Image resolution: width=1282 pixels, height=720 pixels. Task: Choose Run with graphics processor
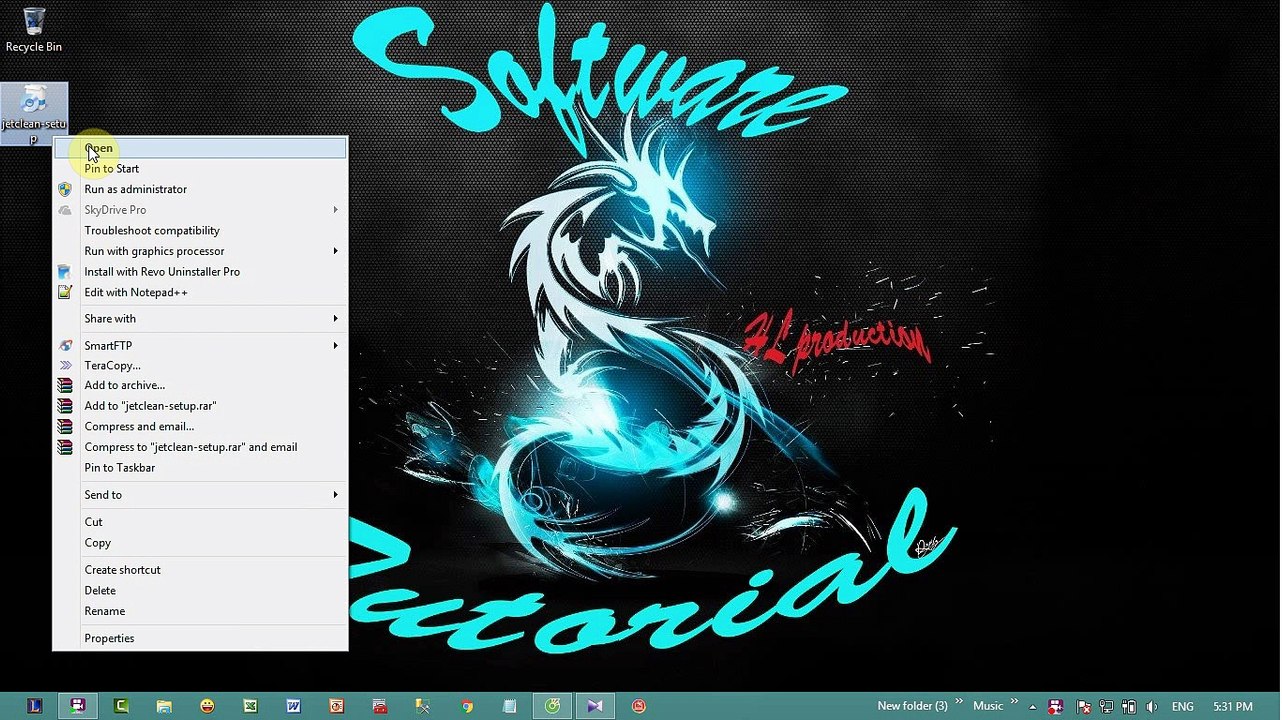tap(200, 251)
